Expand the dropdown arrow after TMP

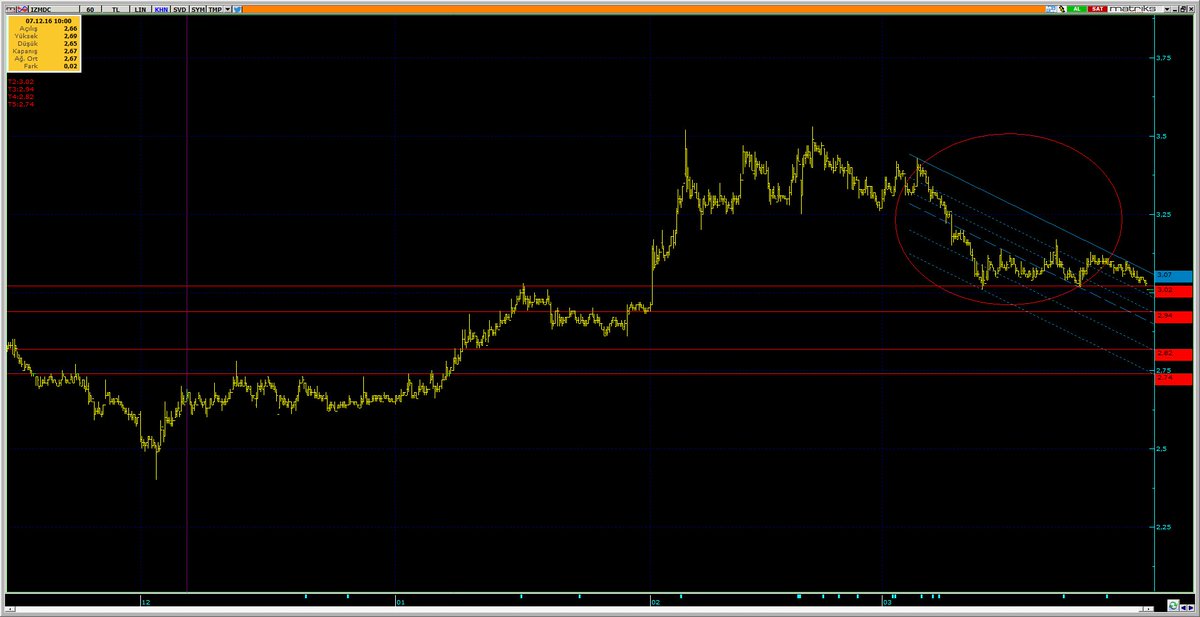(x=227, y=9)
